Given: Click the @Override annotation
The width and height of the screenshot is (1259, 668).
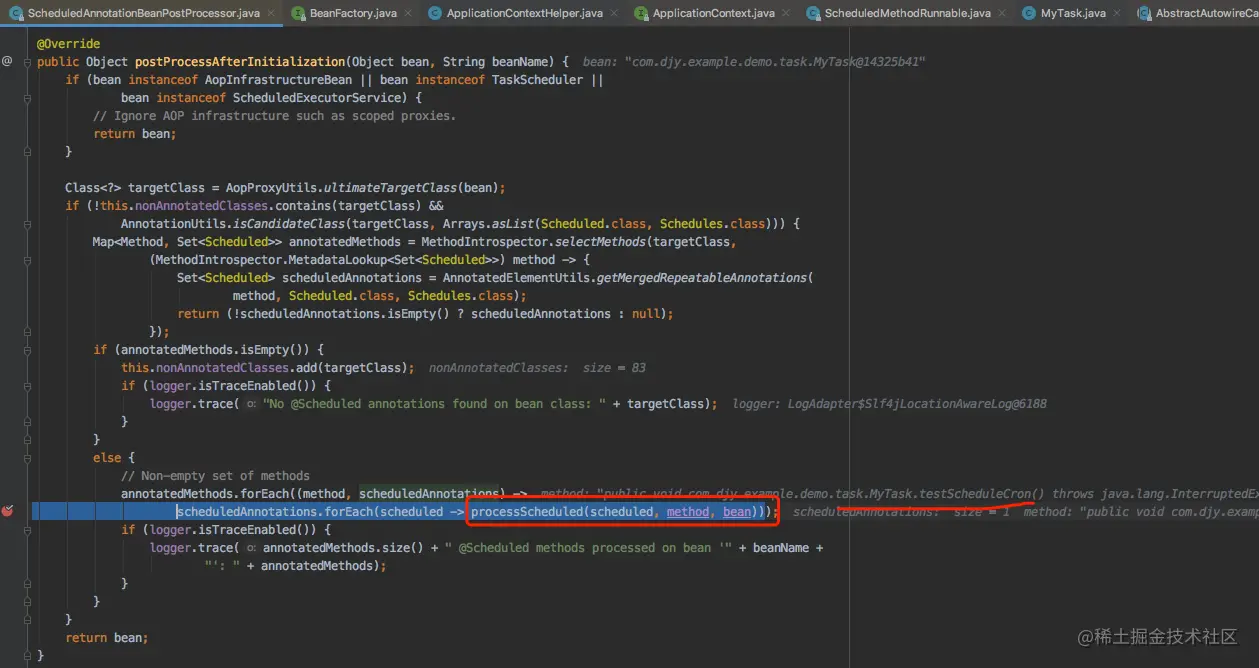Looking at the screenshot, I should (x=68, y=44).
